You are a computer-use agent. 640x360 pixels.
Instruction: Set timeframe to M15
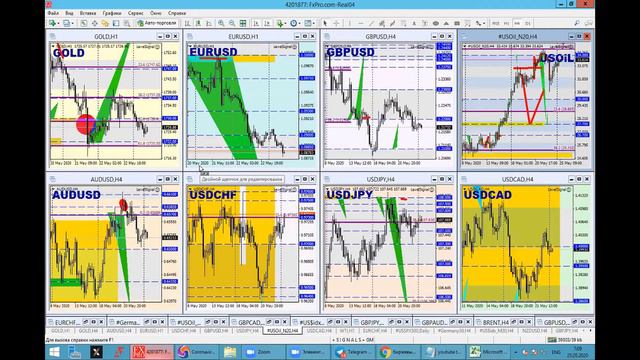pos(496,23)
